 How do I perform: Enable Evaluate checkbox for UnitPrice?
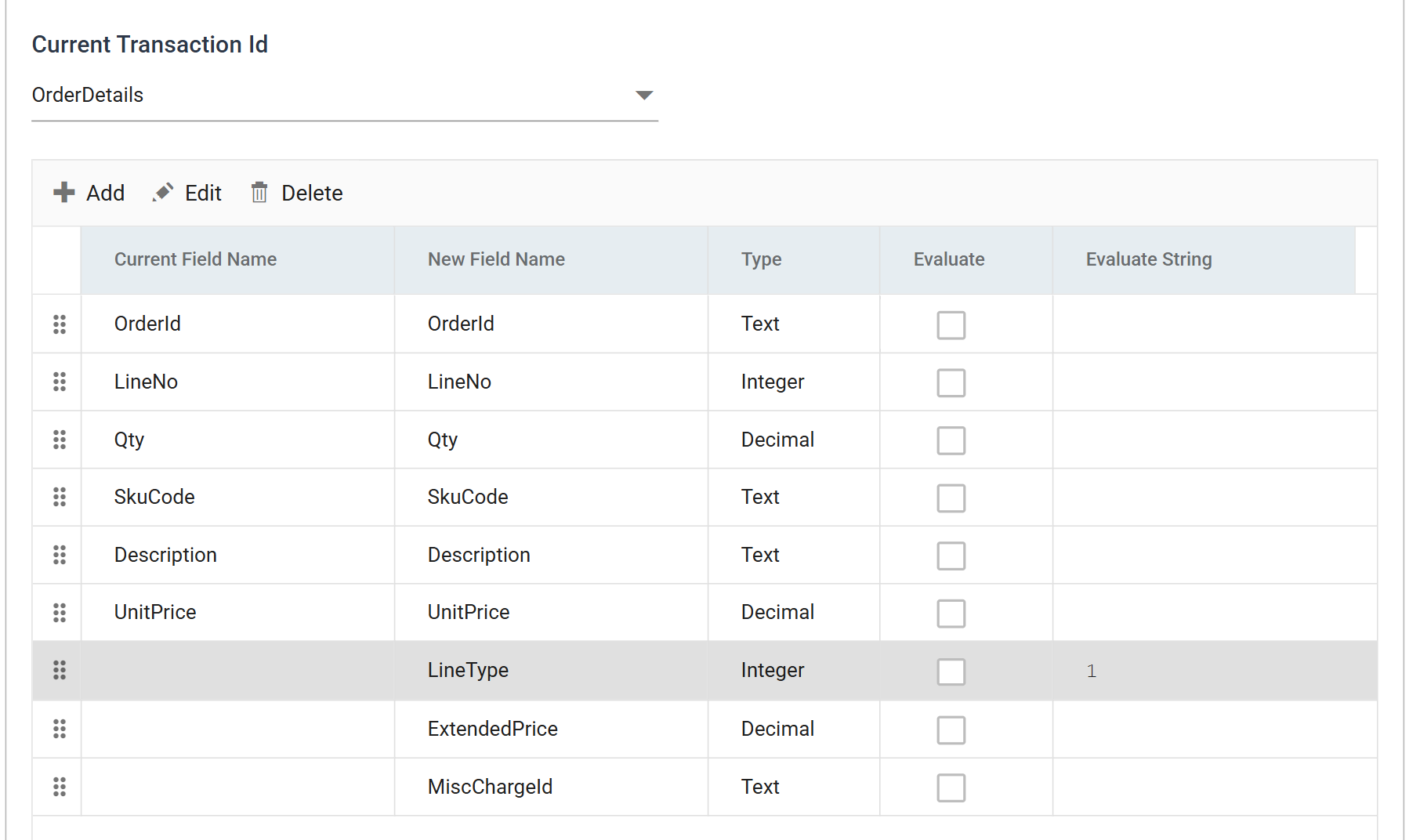951,614
